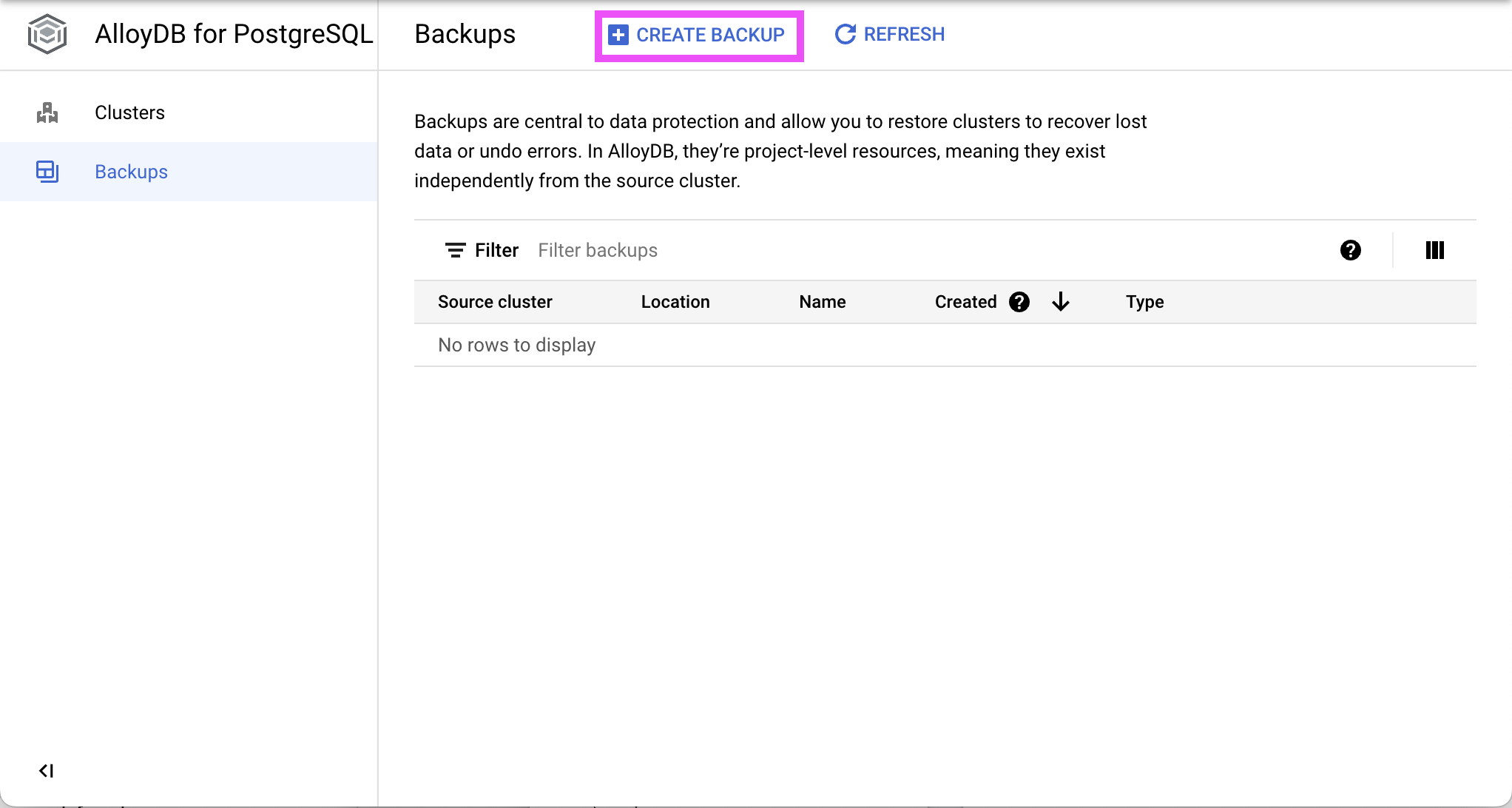This screenshot has width=1512, height=808.
Task: Select the Backups icon in the sidebar
Action: [x=47, y=171]
